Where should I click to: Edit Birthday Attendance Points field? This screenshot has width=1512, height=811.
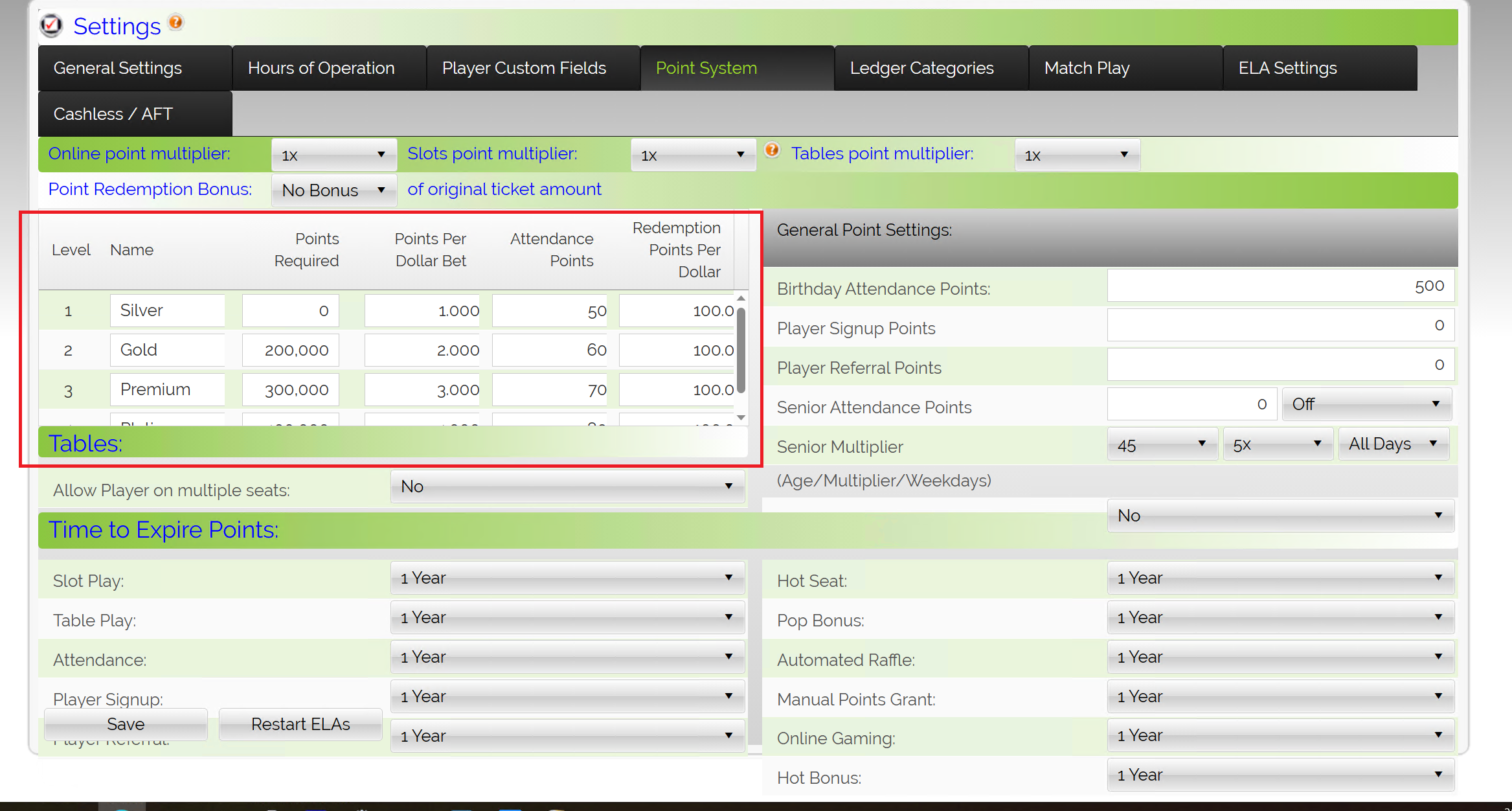point(1281,286)
